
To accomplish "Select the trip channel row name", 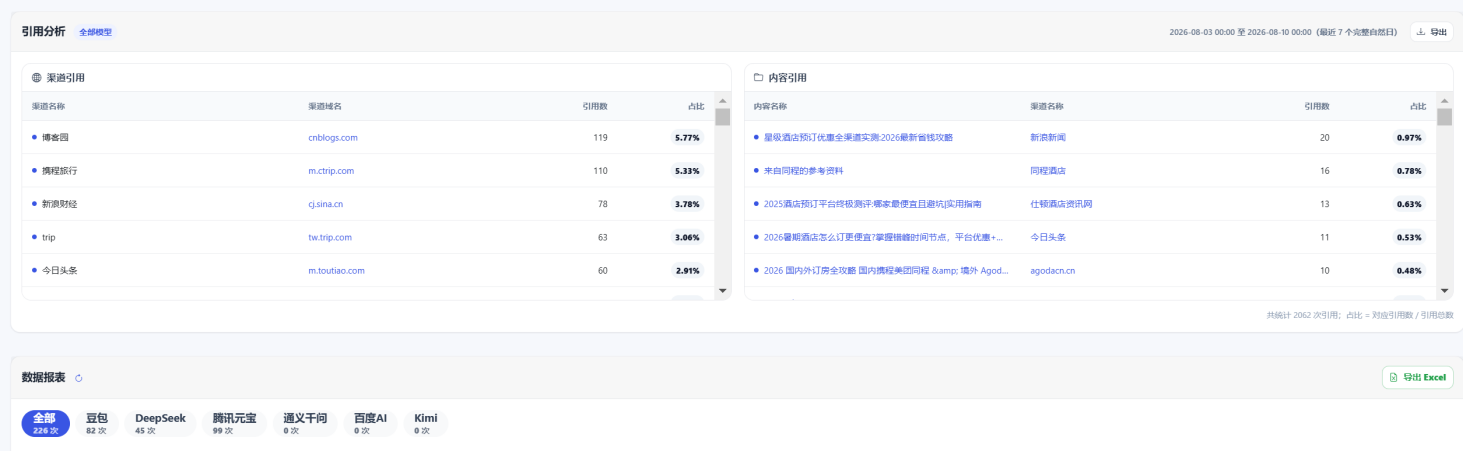I will pyautogui.click(x=49, y=237).
